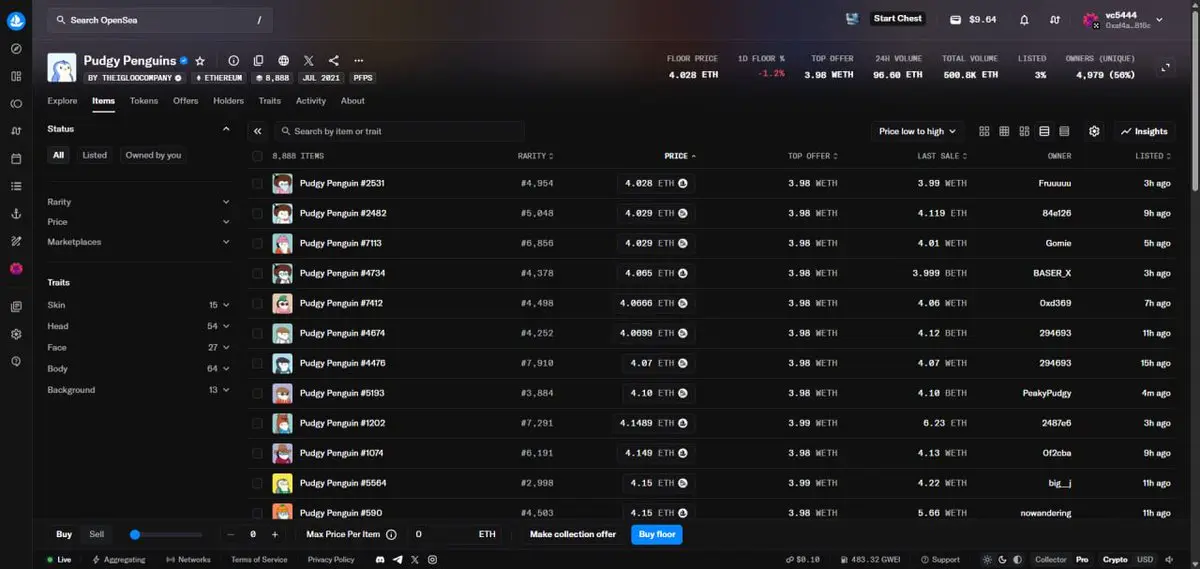1200x569 pixels.
Task: Open Instagram link in the footer
Action: pos(431,560)
